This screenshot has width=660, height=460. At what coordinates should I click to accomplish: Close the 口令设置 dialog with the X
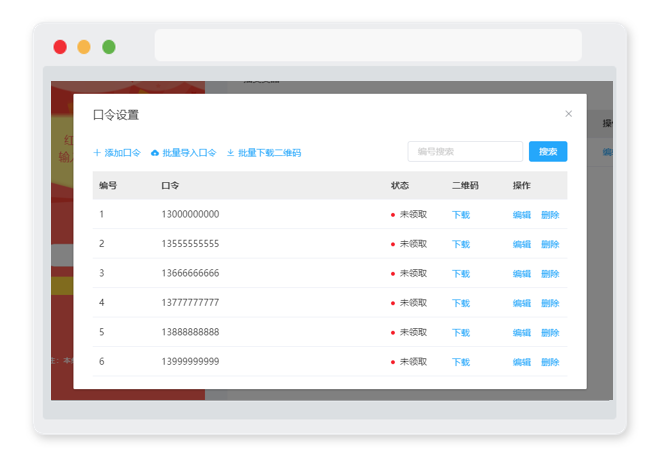click(568, 114)
